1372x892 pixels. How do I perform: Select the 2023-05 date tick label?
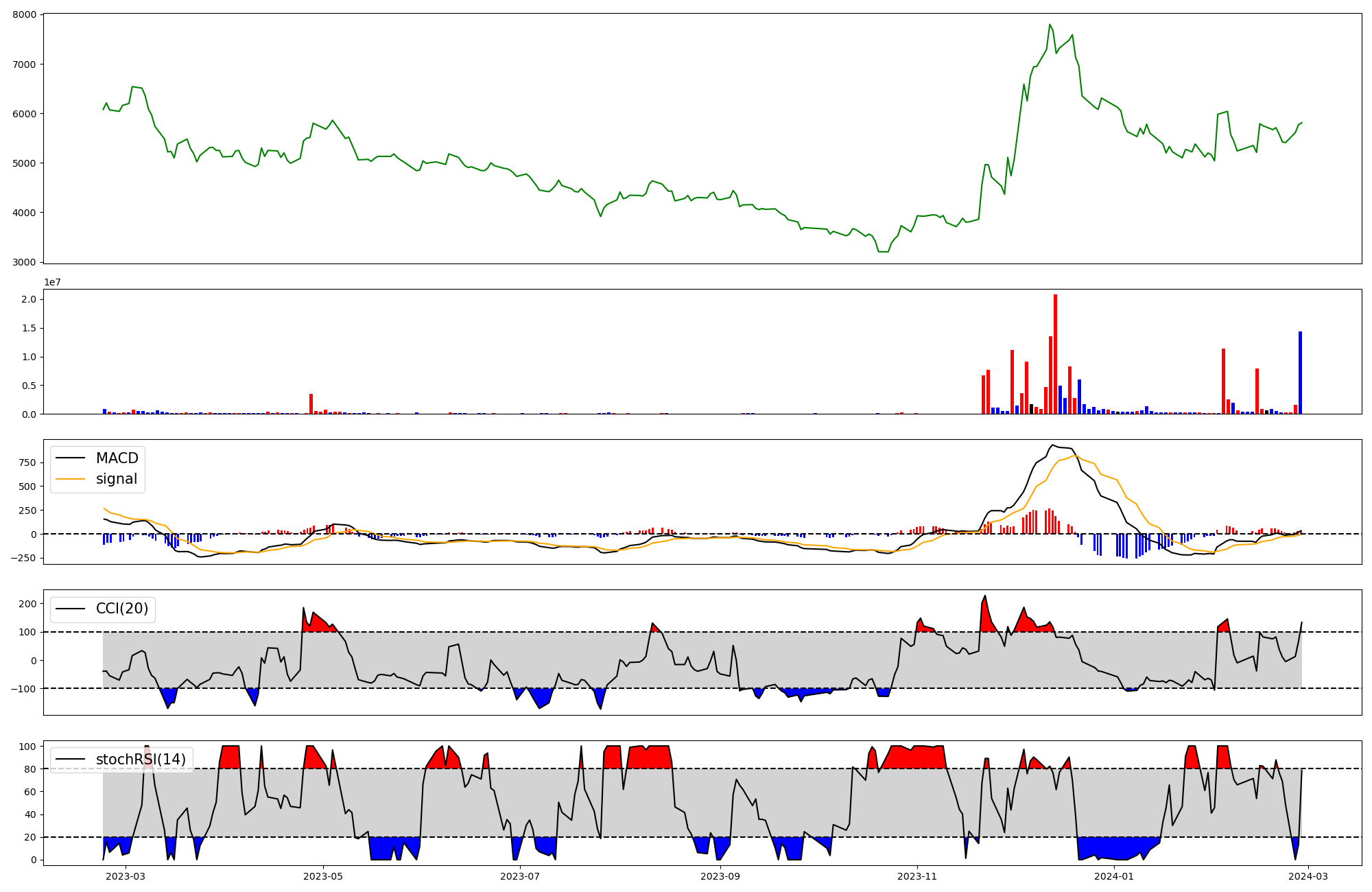pos(323,876)
